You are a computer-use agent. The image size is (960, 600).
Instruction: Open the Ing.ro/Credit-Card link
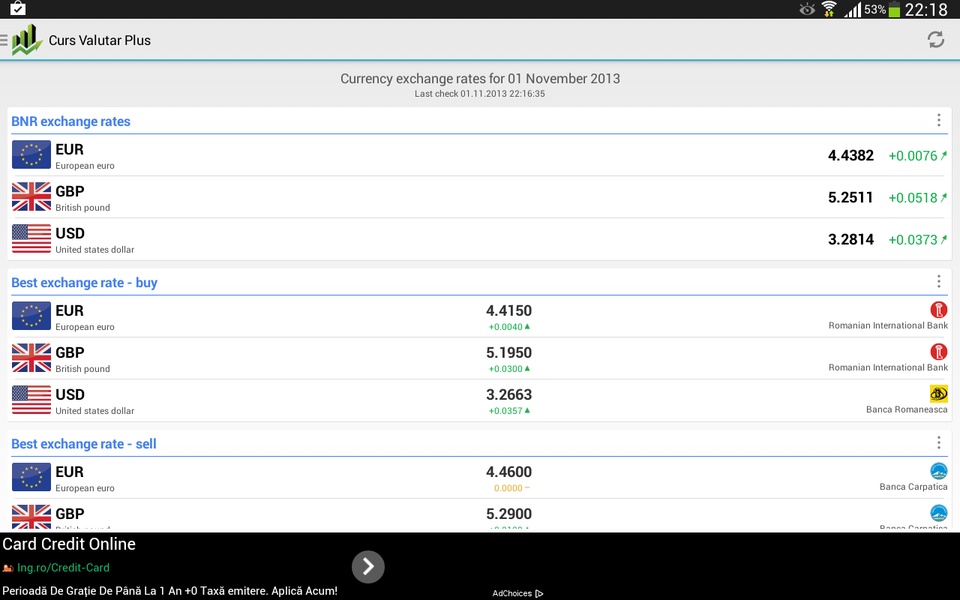63,568
